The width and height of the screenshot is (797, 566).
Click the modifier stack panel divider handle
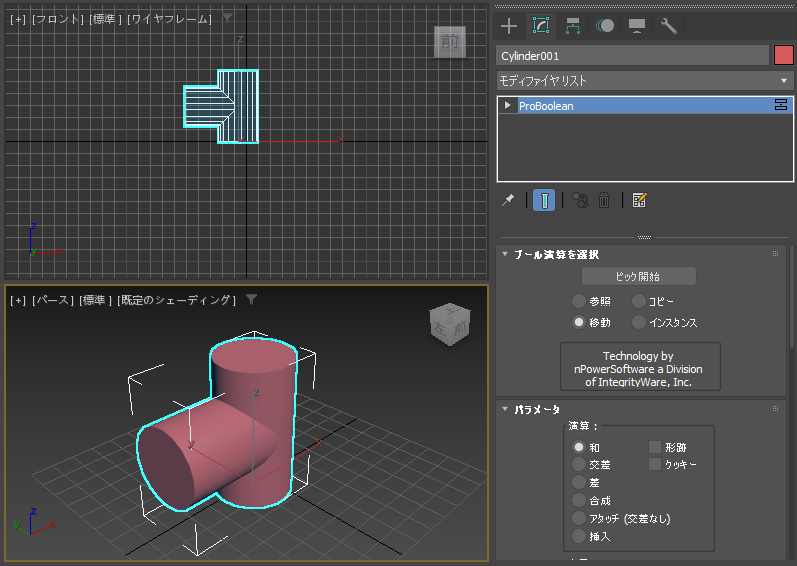point(644,237)
